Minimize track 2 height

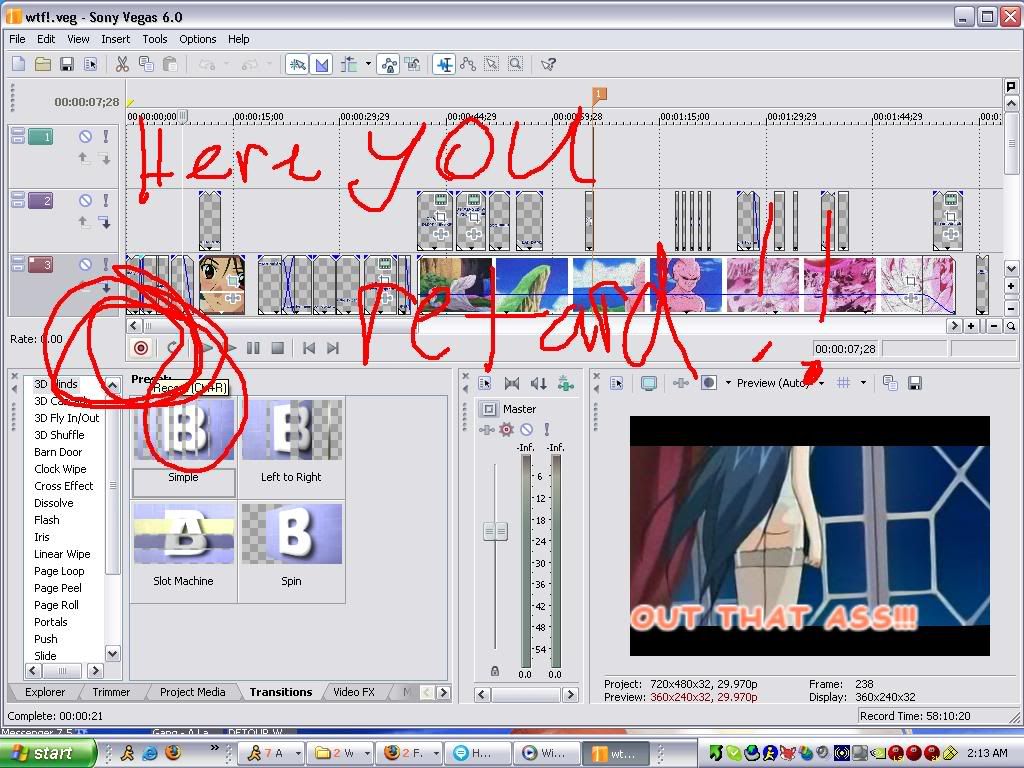(18, 196)
